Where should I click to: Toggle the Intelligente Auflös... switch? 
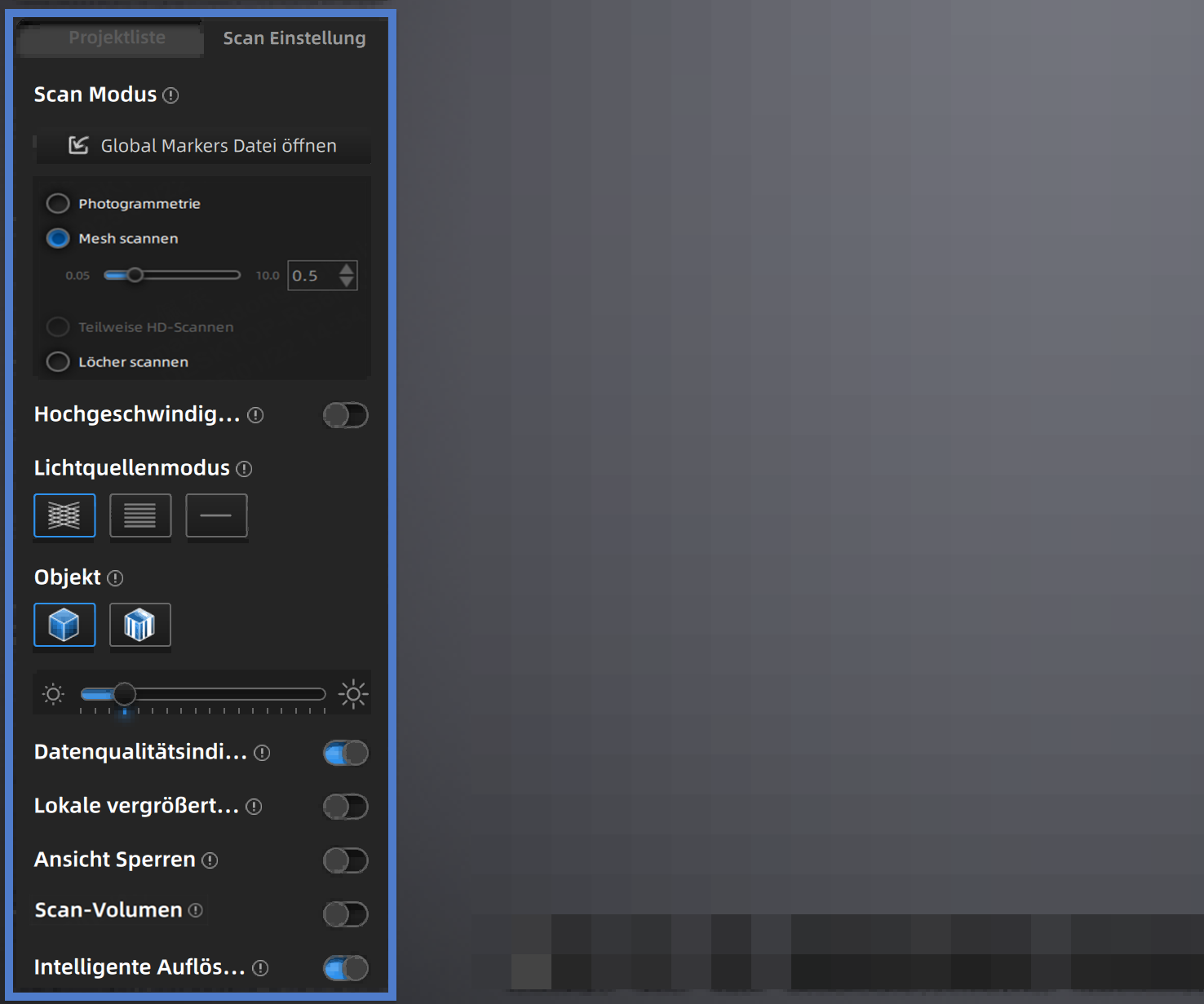pyautogui.click(x=346, y=968)
